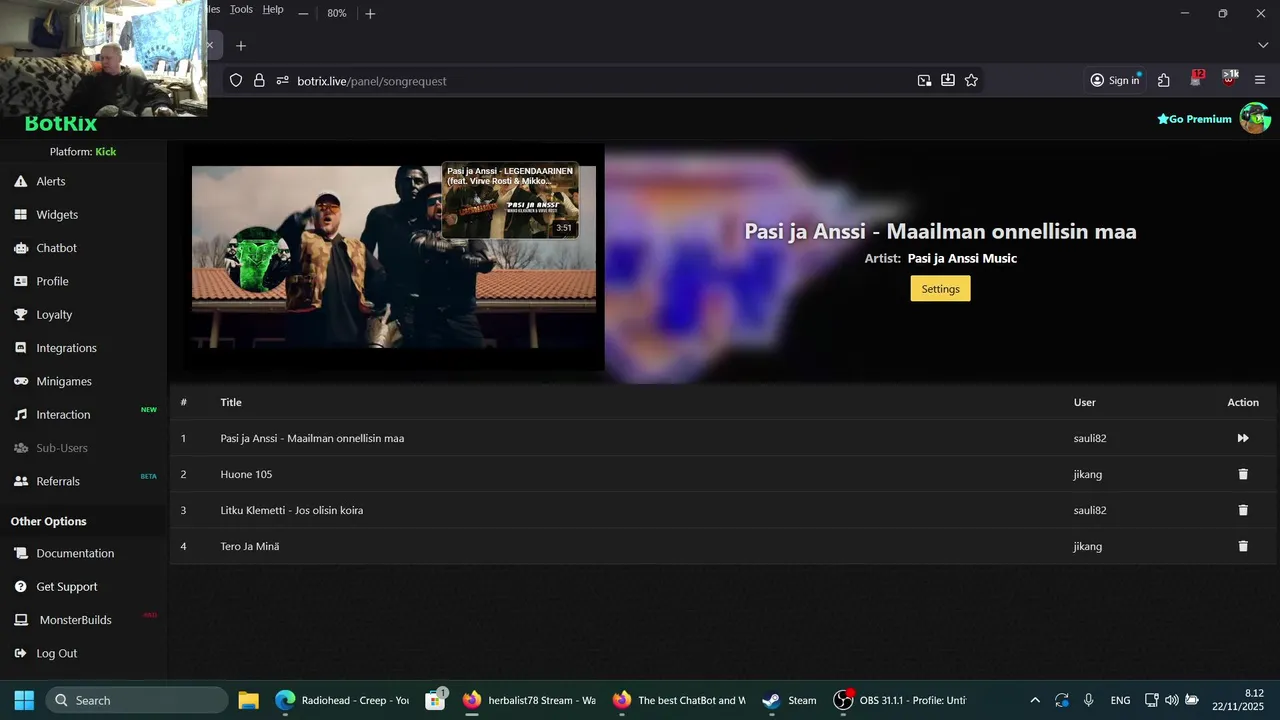Select Tero Ja Minä title text

point(250,546)
